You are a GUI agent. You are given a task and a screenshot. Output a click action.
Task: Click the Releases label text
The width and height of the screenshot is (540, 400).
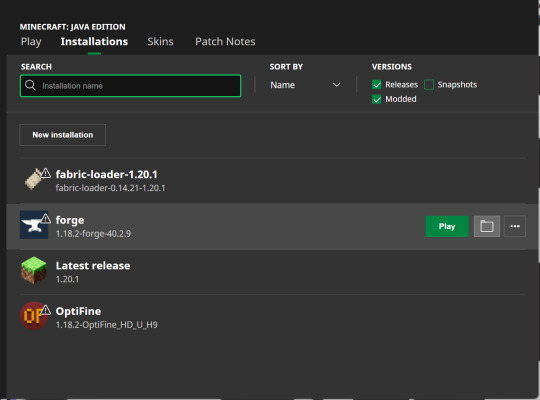(401, 85)
